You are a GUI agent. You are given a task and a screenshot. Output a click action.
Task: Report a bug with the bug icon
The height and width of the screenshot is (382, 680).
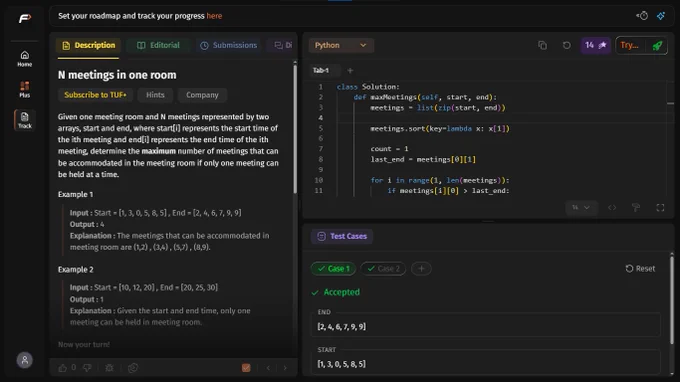tap(109, 368)
